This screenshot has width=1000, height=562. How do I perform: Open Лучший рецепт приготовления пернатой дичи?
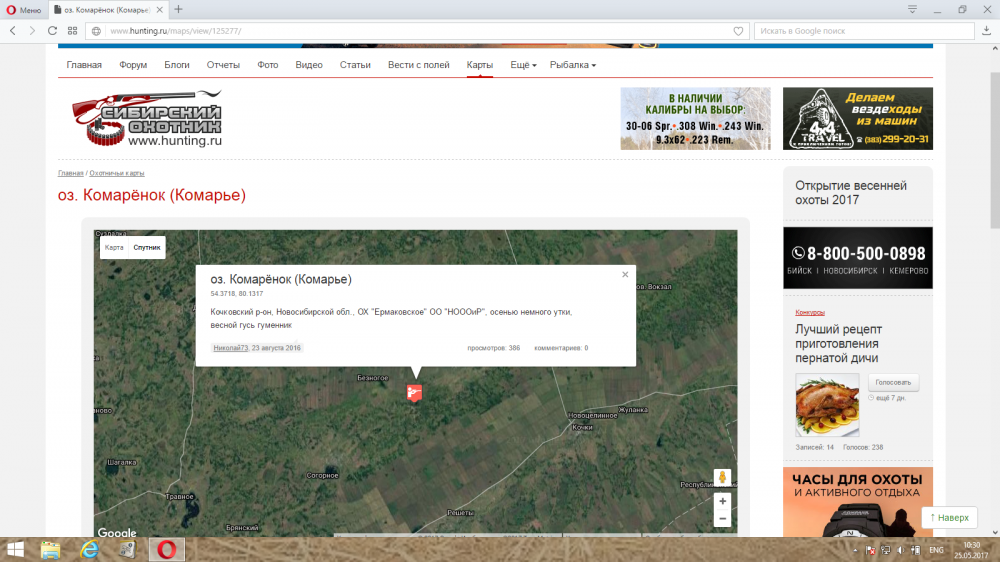pyautogui.click(x=839, y=344)
